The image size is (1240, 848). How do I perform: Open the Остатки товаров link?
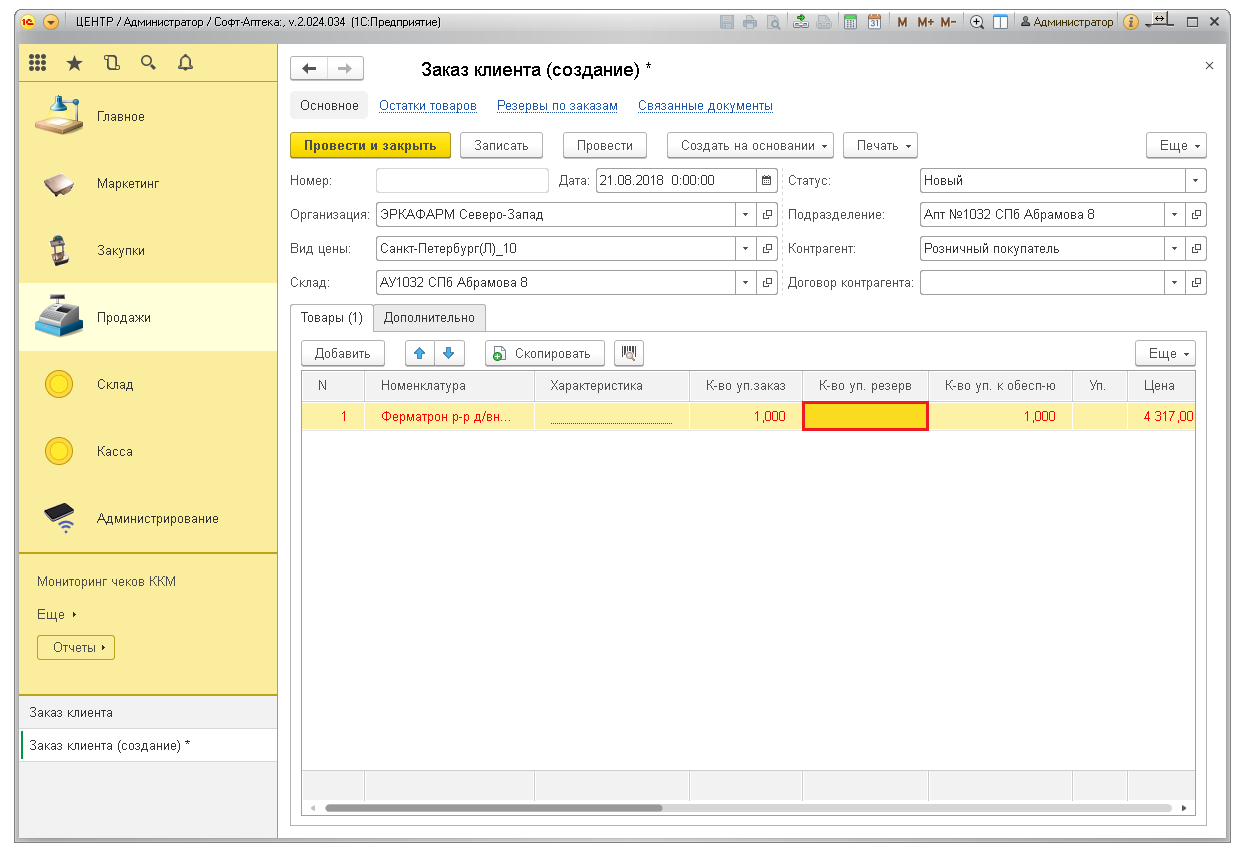pos(427,106)
